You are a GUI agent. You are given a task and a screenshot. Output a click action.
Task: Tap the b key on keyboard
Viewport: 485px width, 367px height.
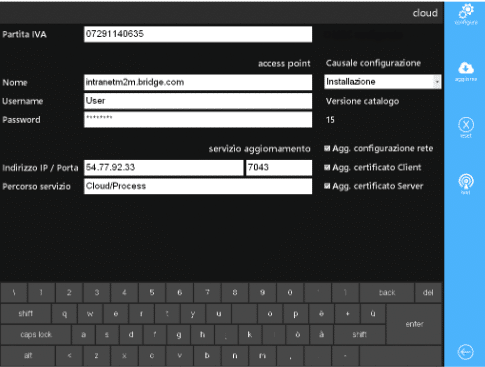(x=207, y=355)
